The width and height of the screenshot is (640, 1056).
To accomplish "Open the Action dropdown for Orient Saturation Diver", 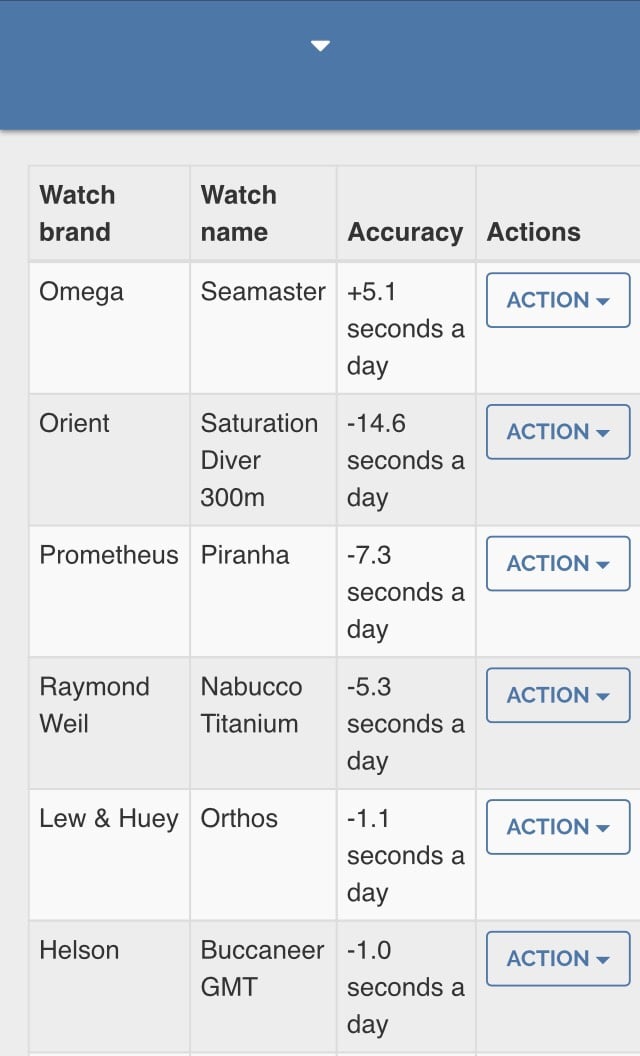I will click(x=558, y=432).
